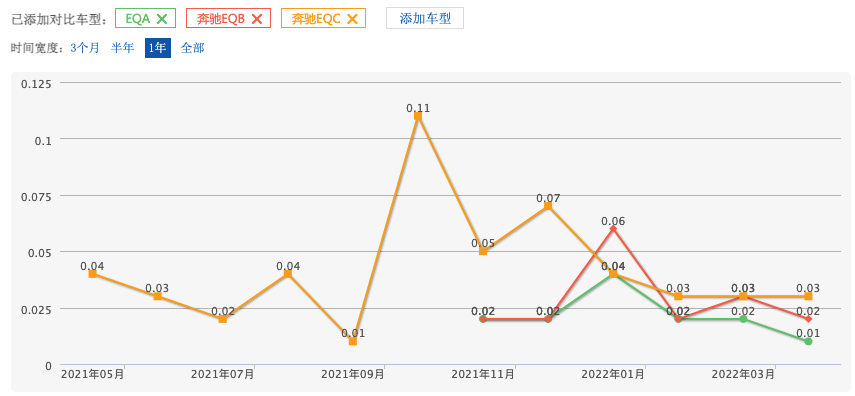Image resolution: width=855 pixels, height=396 pixels.
Task: Click the 添加车型 button
Action: [425, 19]
